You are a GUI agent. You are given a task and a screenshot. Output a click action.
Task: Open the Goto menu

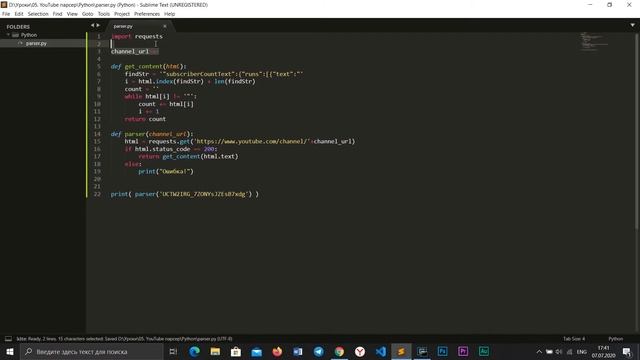pyautogui.click(x=88, y=14)
